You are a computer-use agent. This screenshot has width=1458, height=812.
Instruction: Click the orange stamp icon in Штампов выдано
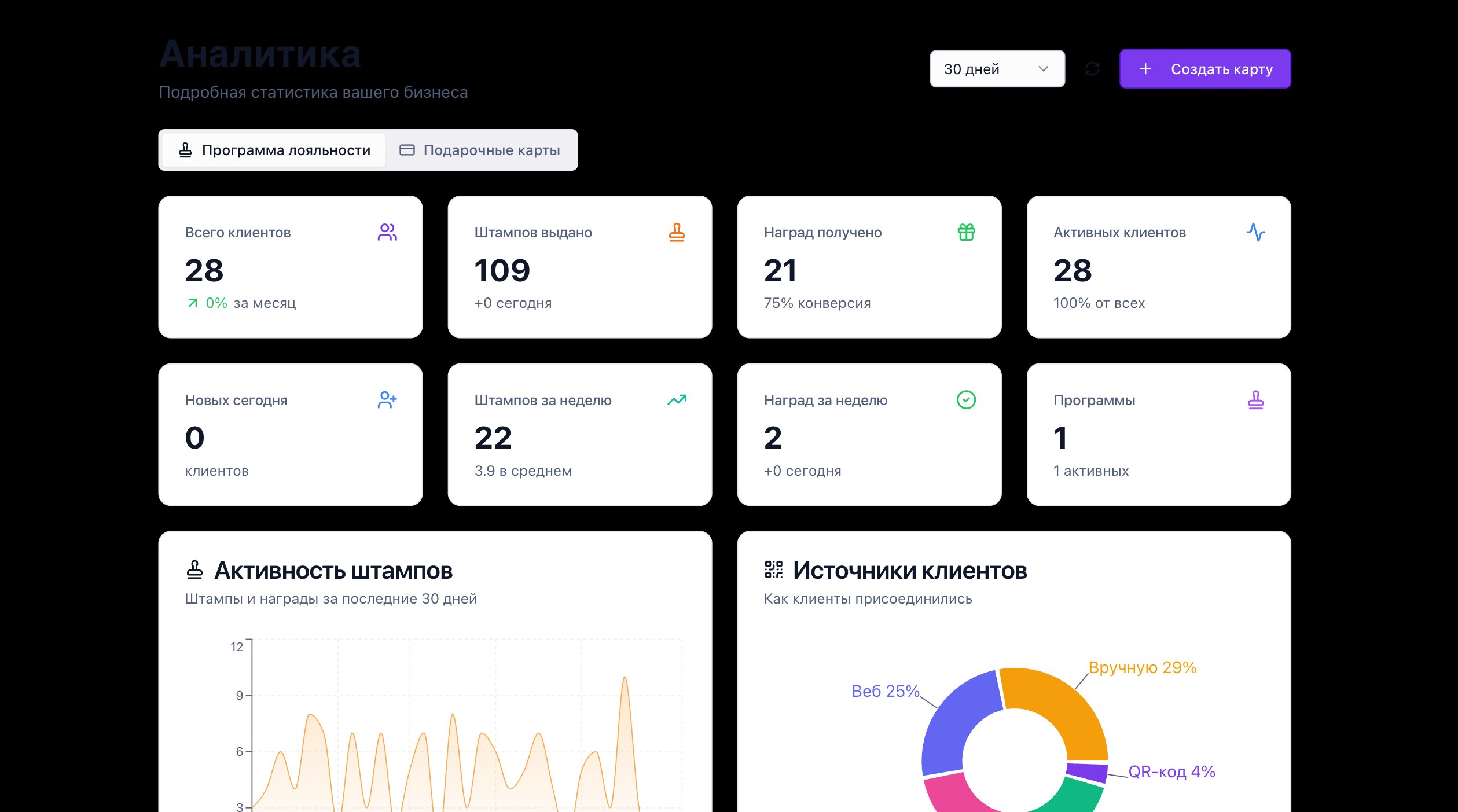tap(677, 232)
